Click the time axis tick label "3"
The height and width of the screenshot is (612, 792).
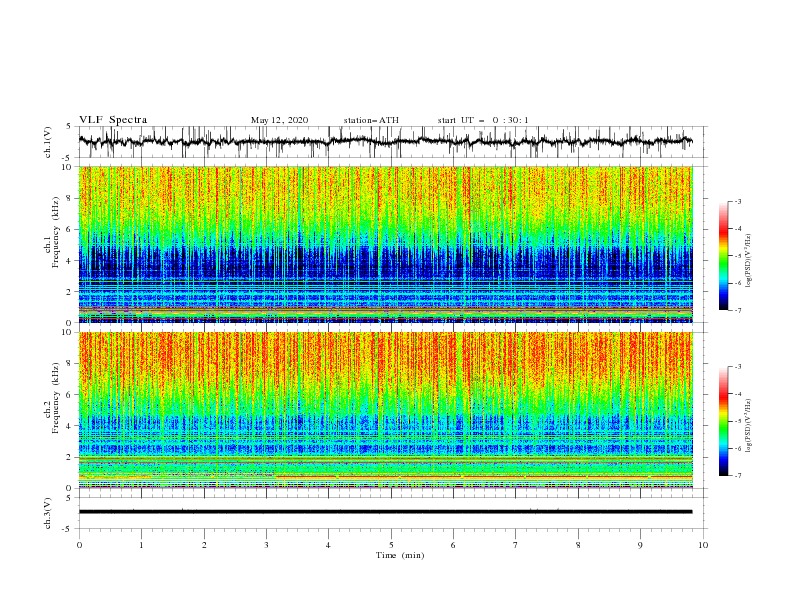[266, 545]
